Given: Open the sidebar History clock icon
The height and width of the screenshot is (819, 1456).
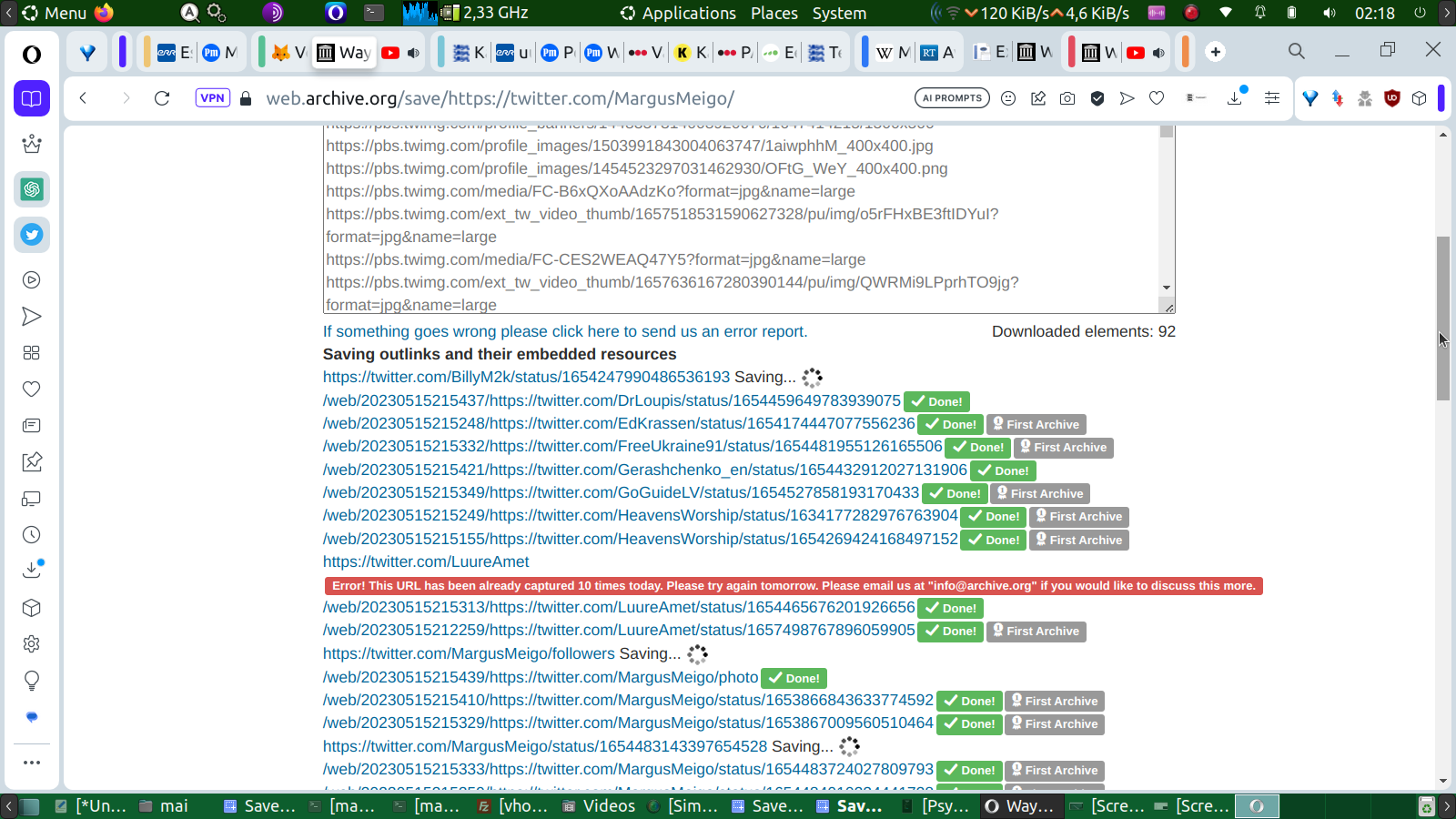Looking at the screenshot, I should [x=32, y=535].
